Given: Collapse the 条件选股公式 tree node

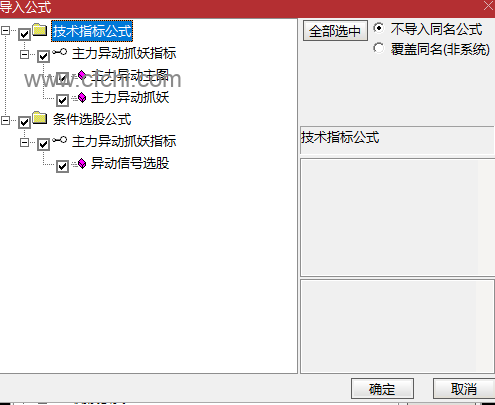Looking at the screenshot, I should (5, 120).
